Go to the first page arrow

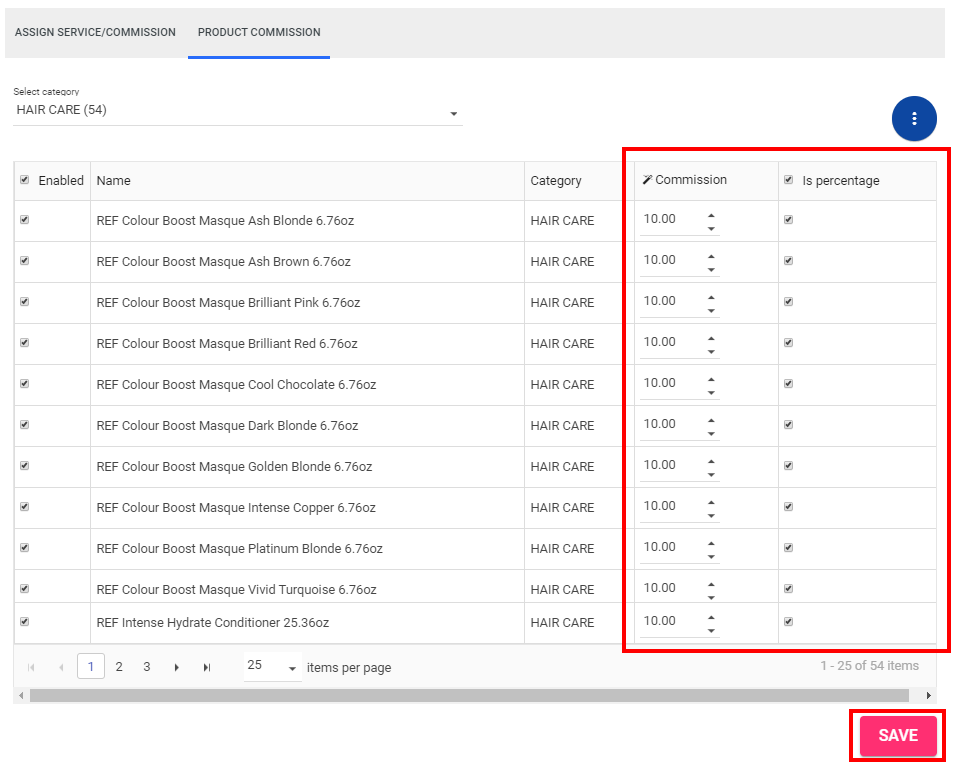point(31,667)
